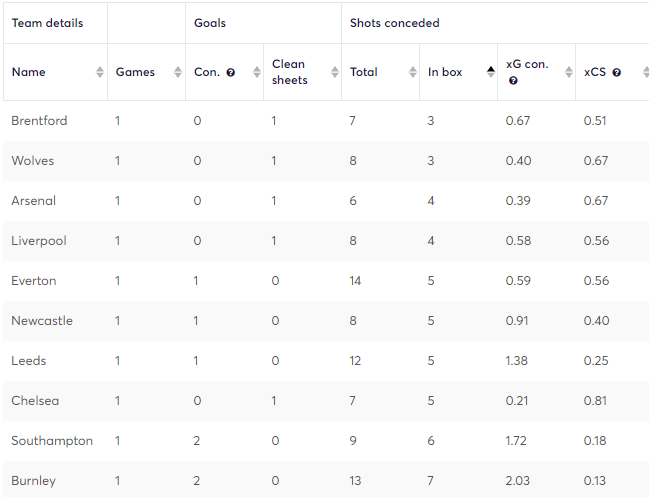Viewport: 649px width, 497px height.
Task: Select the Brentford row name
Action: point(39,121)
